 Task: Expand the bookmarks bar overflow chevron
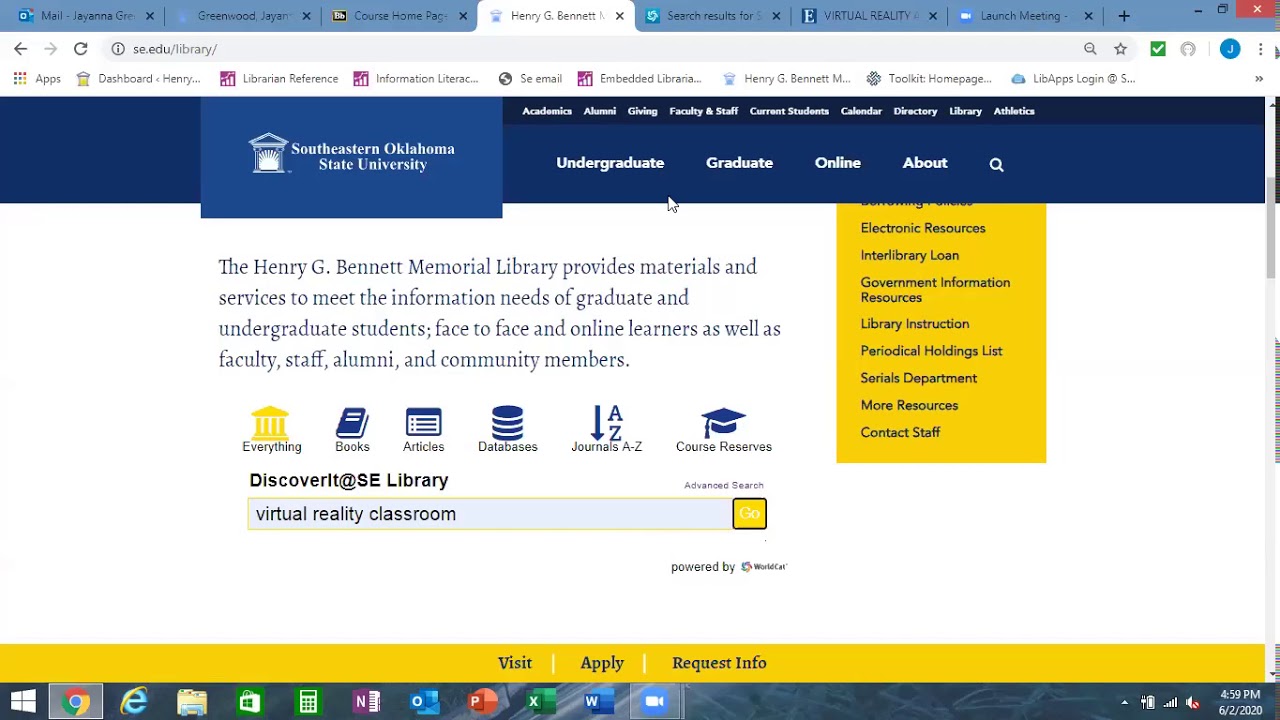coord(1258,78)
